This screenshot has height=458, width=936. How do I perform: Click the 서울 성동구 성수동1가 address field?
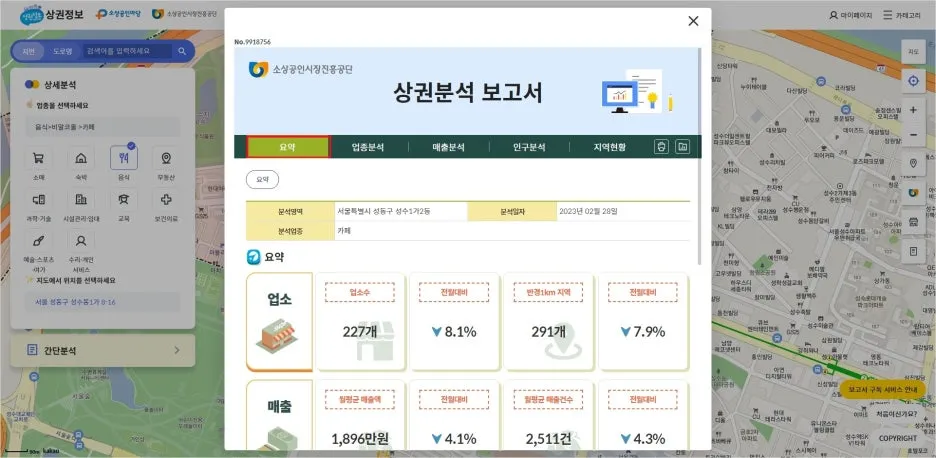coord(103,302)
